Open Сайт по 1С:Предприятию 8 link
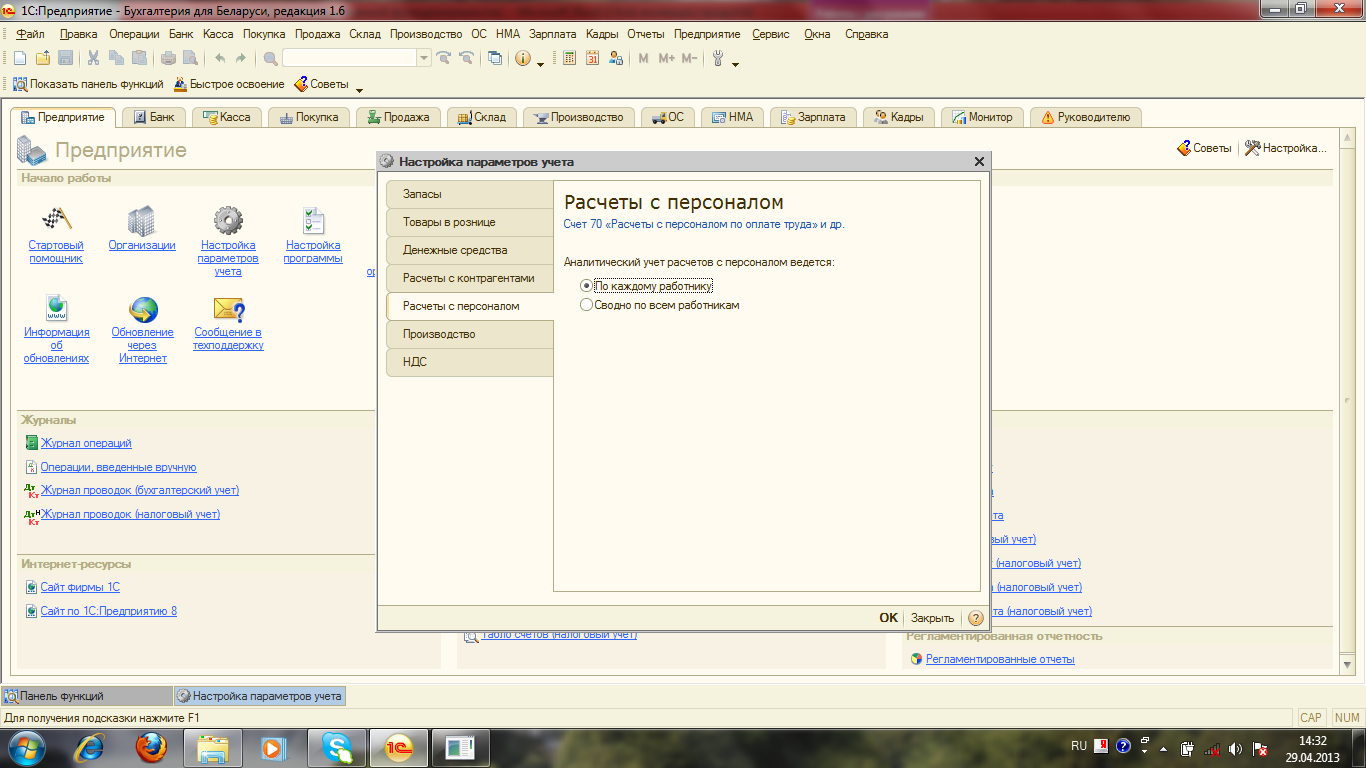 click(x=109, y=611)
